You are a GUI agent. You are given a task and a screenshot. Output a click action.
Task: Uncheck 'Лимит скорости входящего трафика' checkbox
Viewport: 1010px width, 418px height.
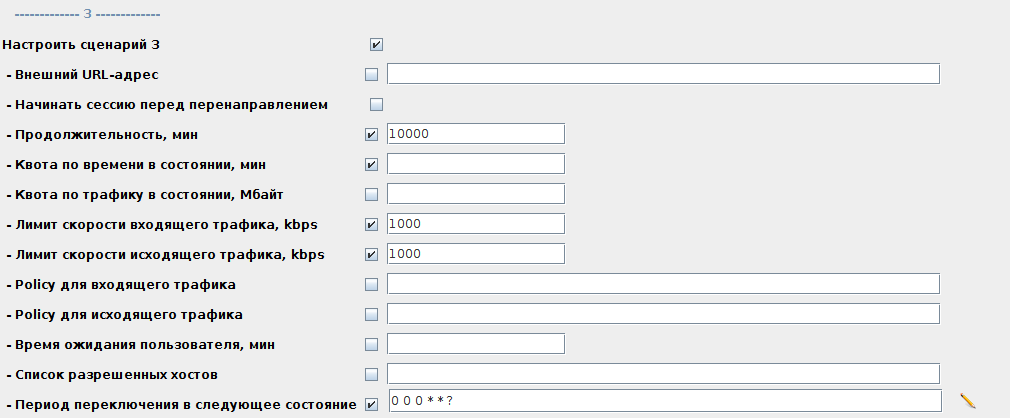point(372,224)
